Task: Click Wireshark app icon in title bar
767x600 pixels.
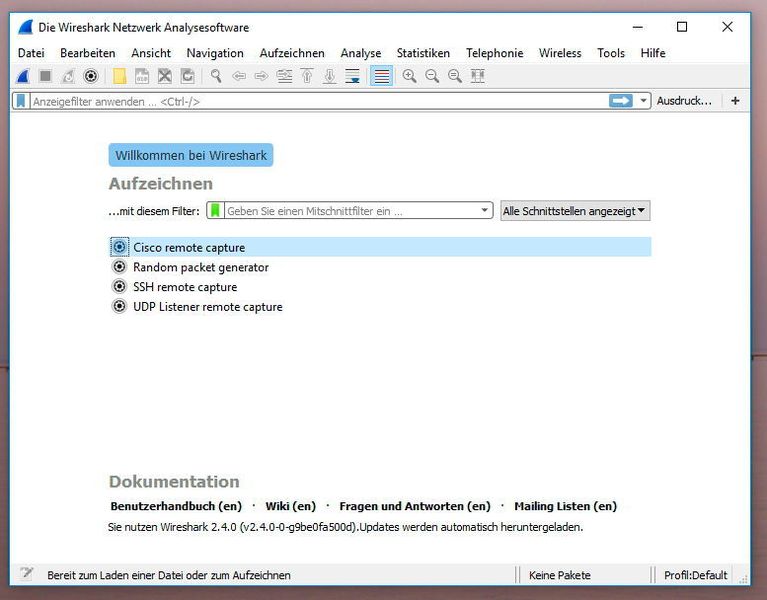Action: (x=25, y=27)
